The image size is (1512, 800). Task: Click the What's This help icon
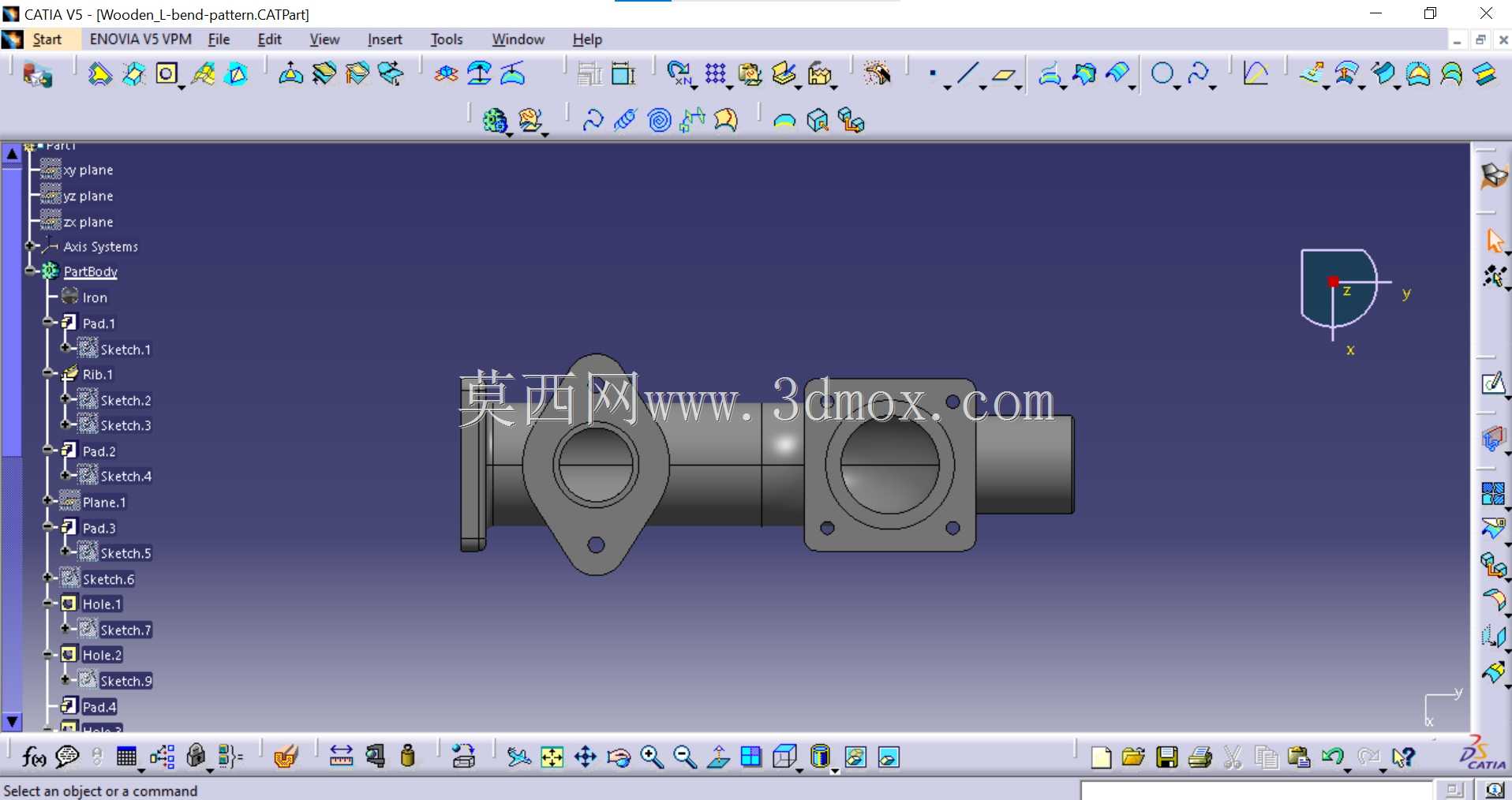click(x=1403, y=757)
